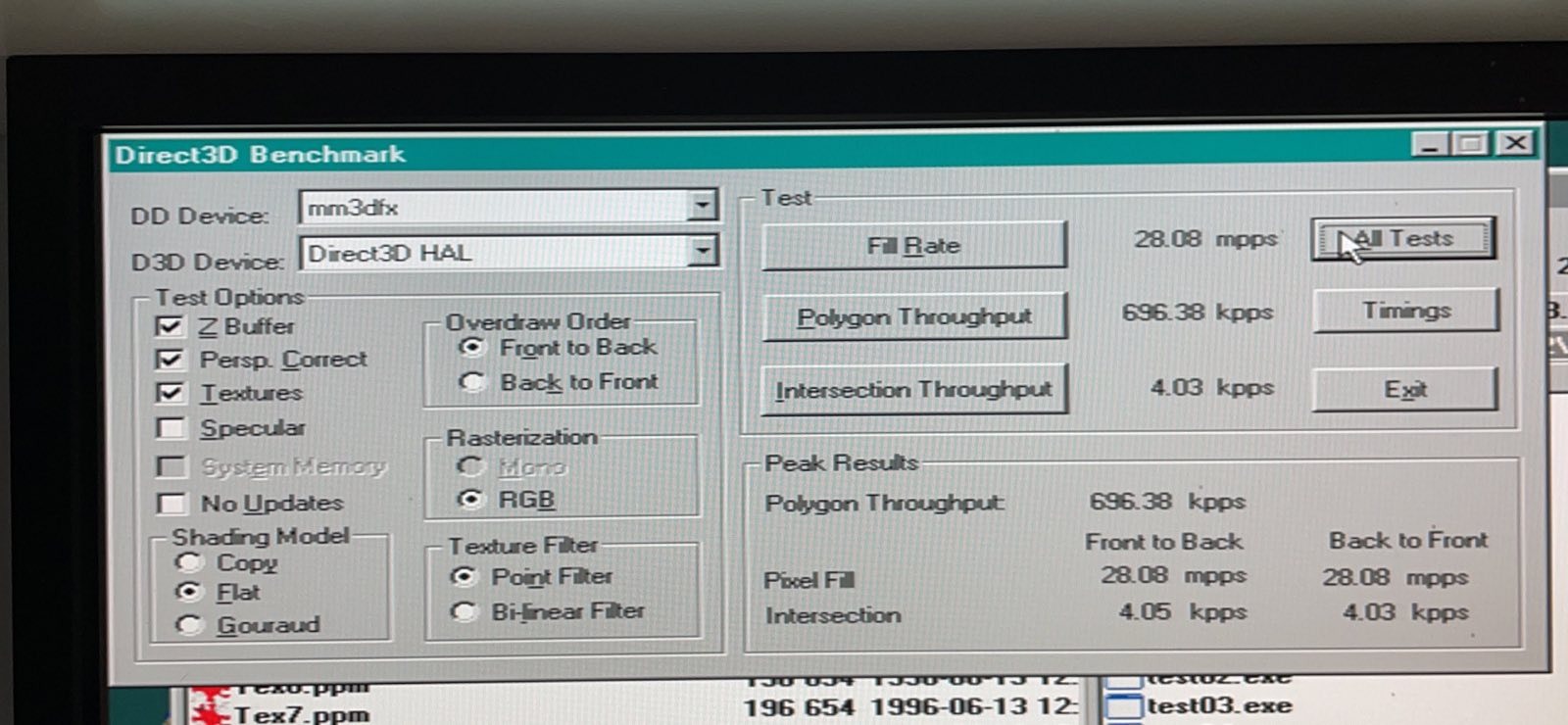Minimize the Direct3D Benchmark window

[x=1430, y=144]
